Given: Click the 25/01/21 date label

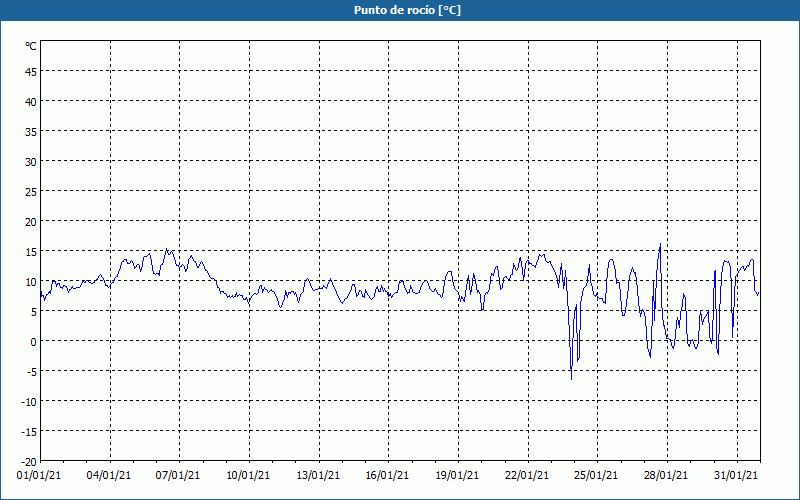Looking at the screenshot, I should (596, 476).
